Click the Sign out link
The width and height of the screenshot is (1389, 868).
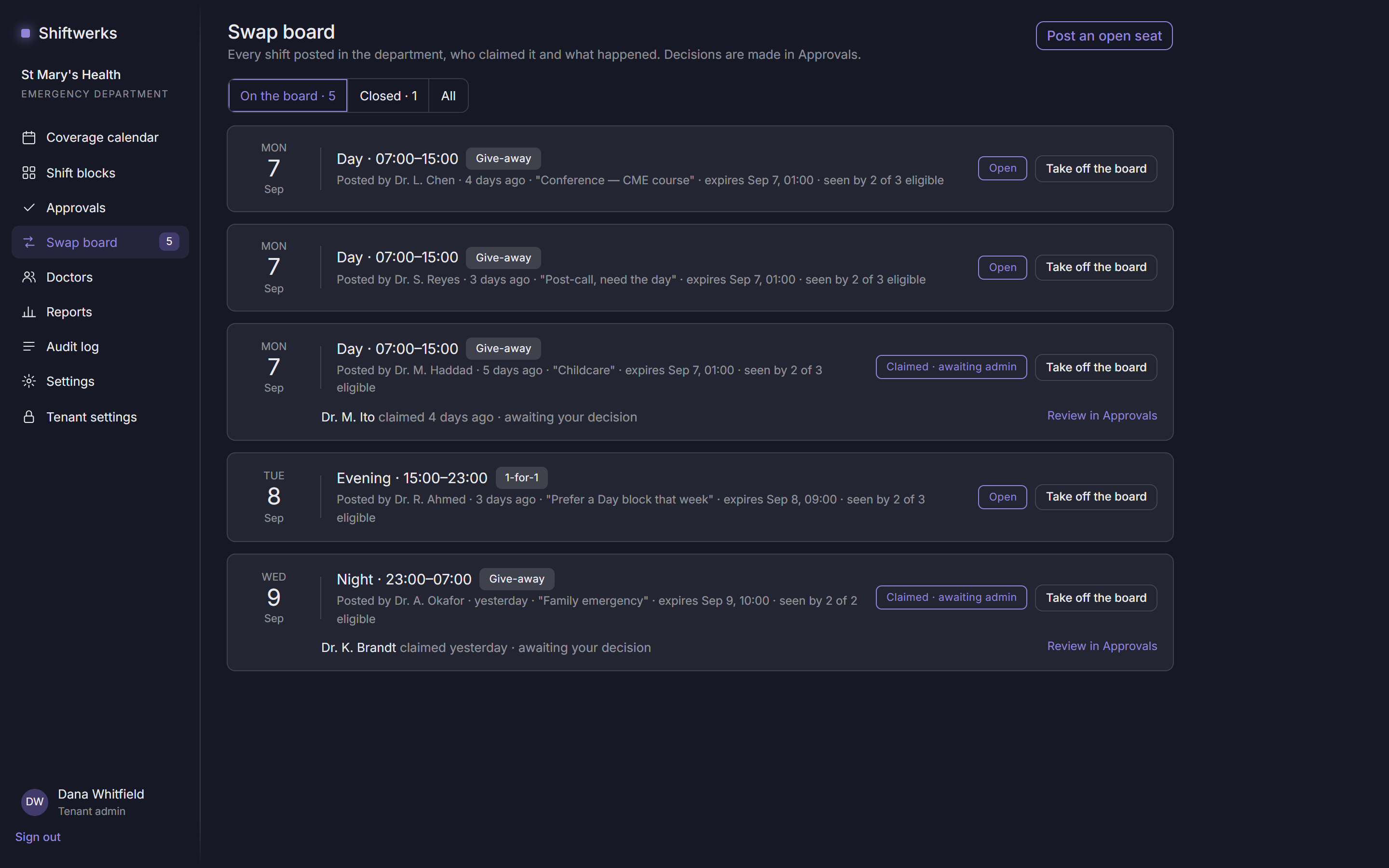click(38, 837)
